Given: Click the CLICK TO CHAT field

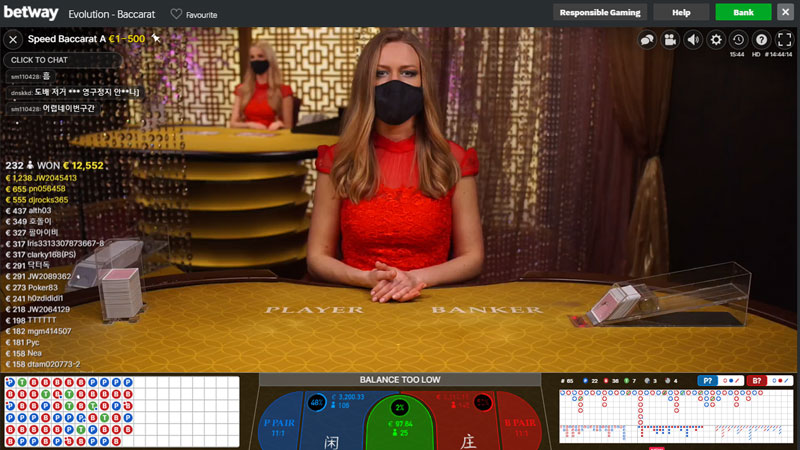Looking at the screenshot, I should tap(62, 60).
